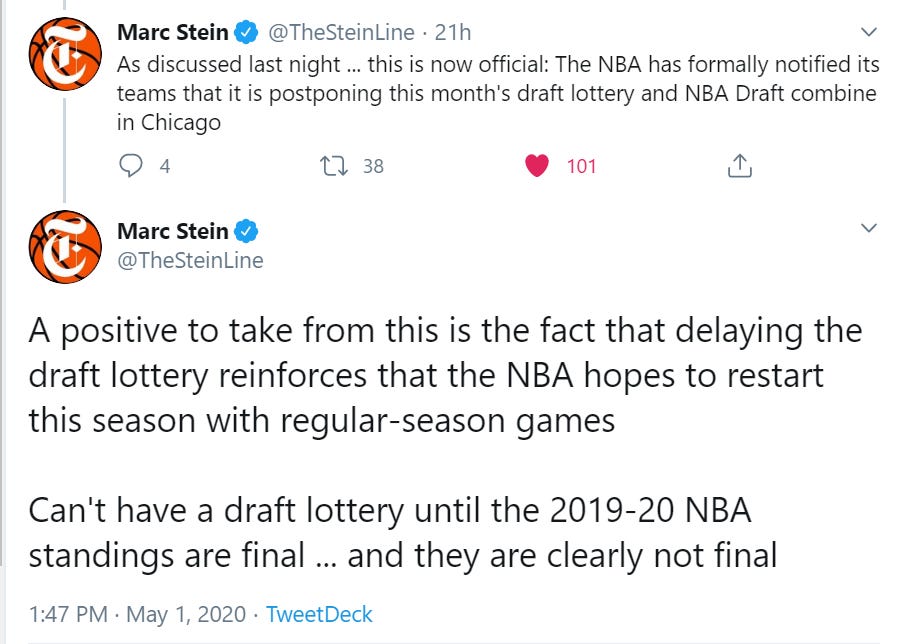Open the @TheSteinLine handle in first tweet
900x644 pixels.
pos(341,32)
